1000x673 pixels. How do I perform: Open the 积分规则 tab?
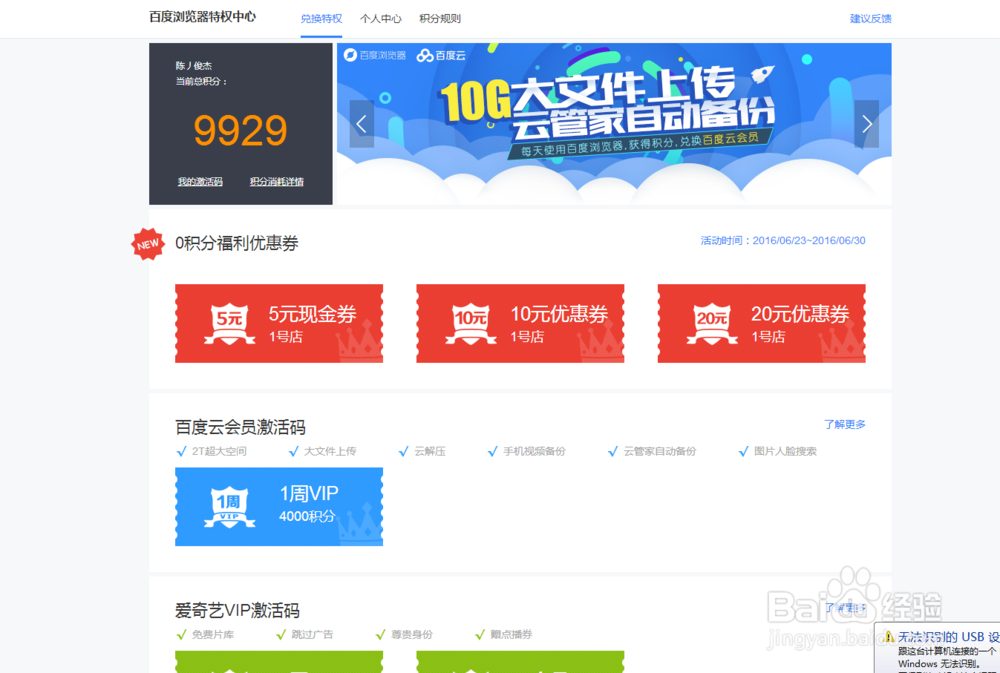coord(440,18)
